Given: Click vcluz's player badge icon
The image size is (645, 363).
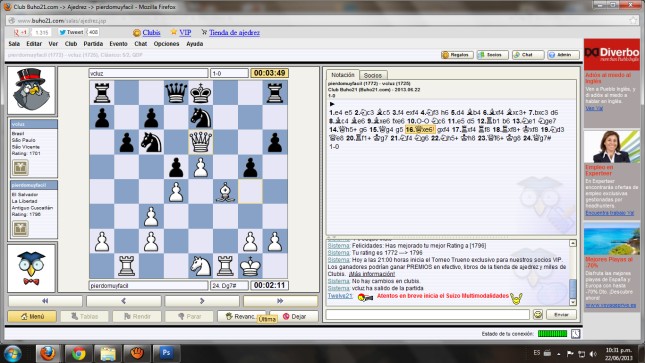Looking at the screenshot, I should (20, 168).
